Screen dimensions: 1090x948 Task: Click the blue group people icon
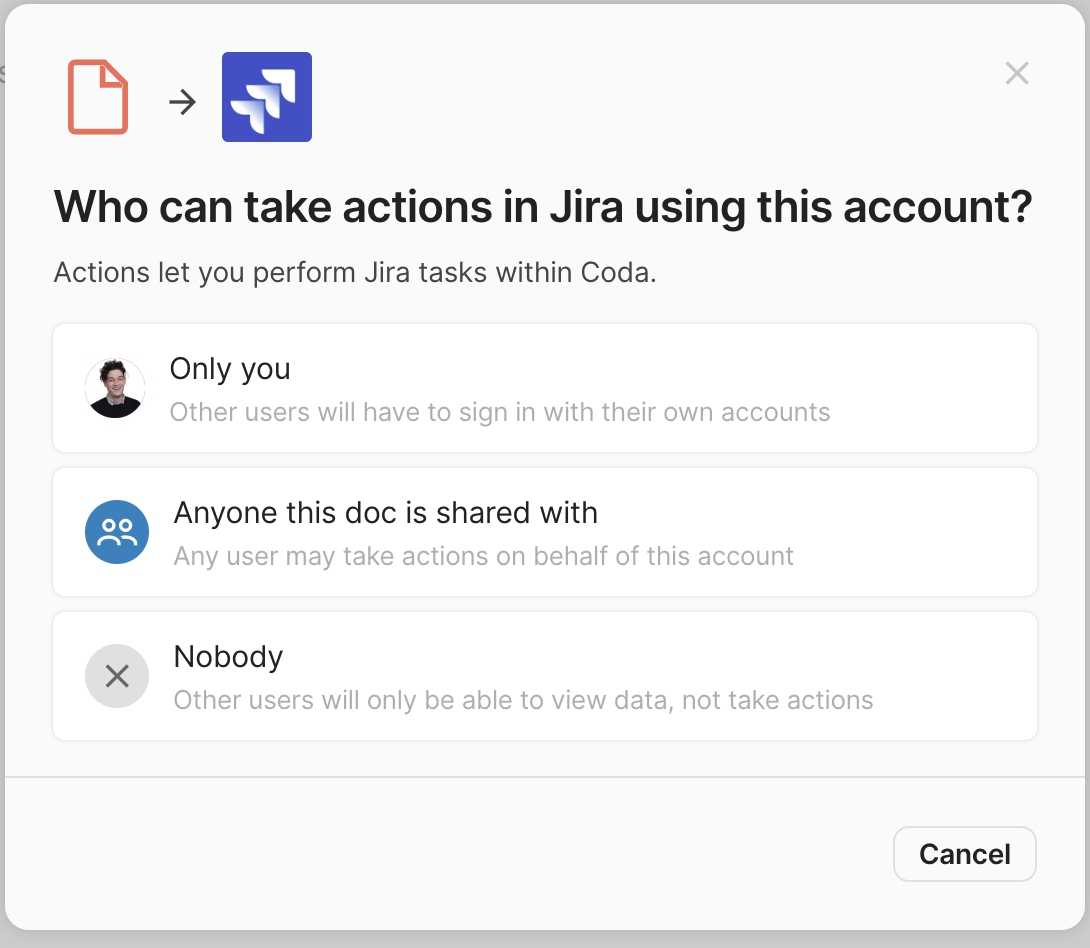pyautogui.click(x=117, y=532)
